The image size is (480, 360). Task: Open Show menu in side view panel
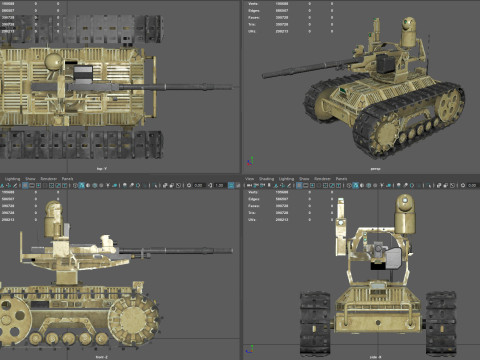pyautogui.click(x=304, y=179)
